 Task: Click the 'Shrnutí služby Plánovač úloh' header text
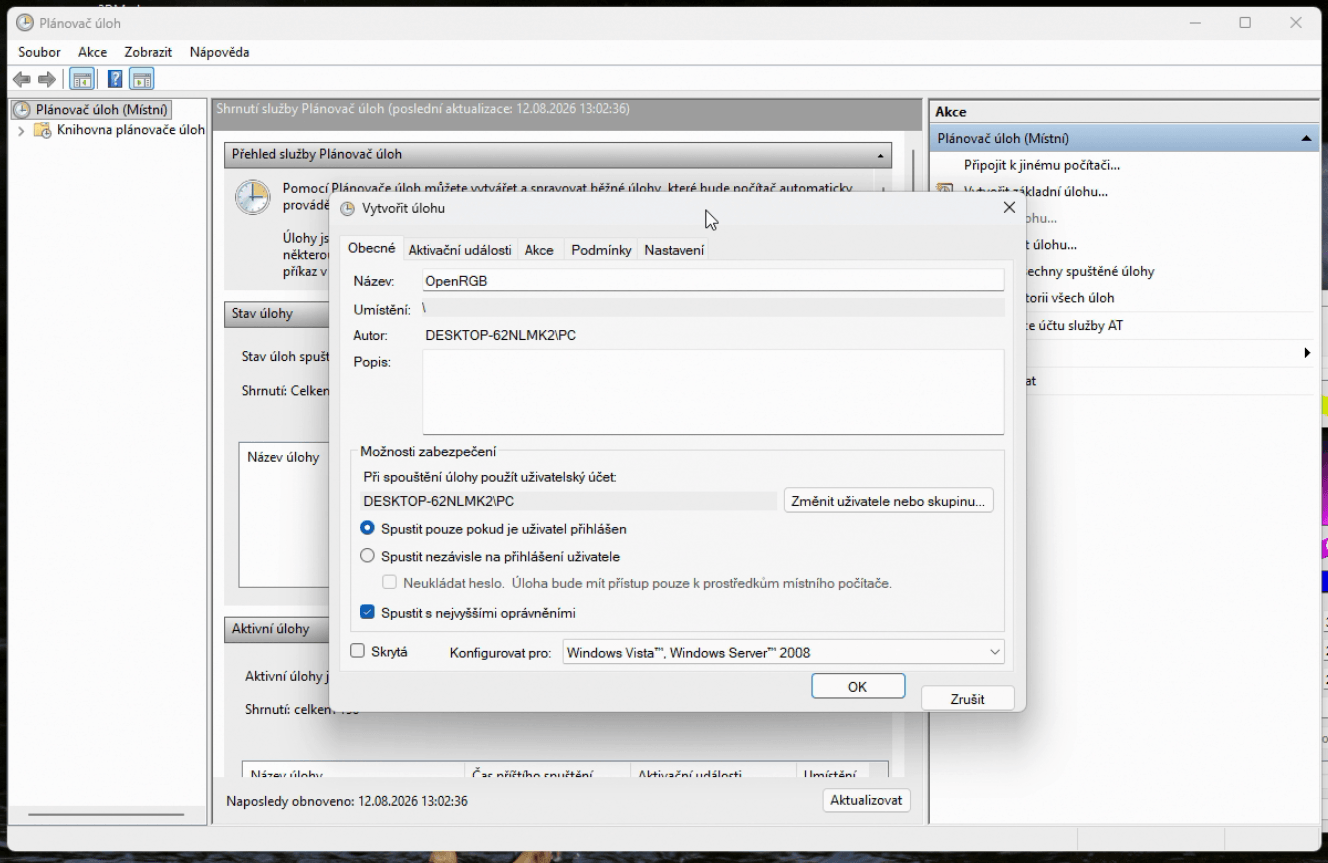423,108
